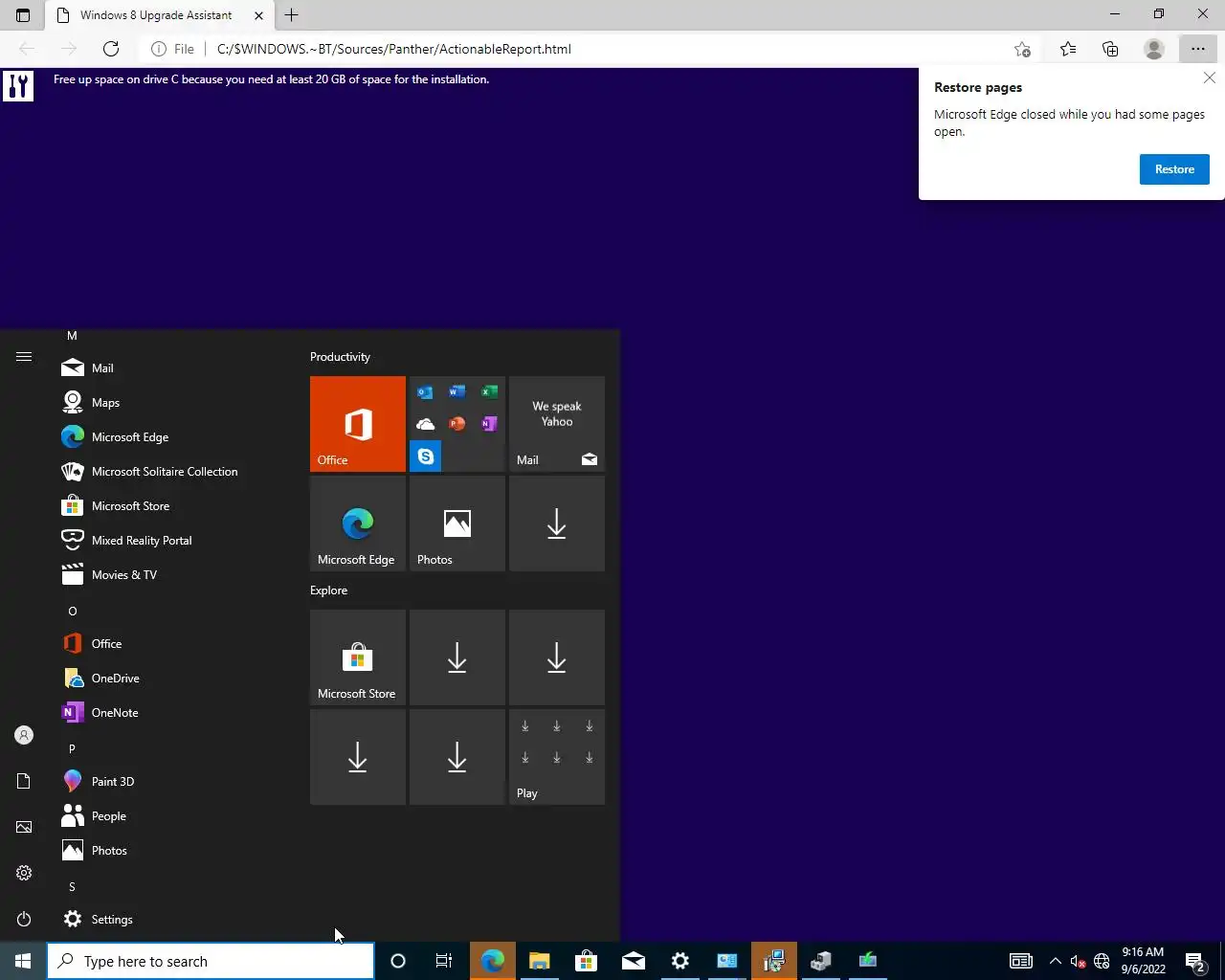Open the Photos tile
This screenshot has height=980, width=1225.
457,523
